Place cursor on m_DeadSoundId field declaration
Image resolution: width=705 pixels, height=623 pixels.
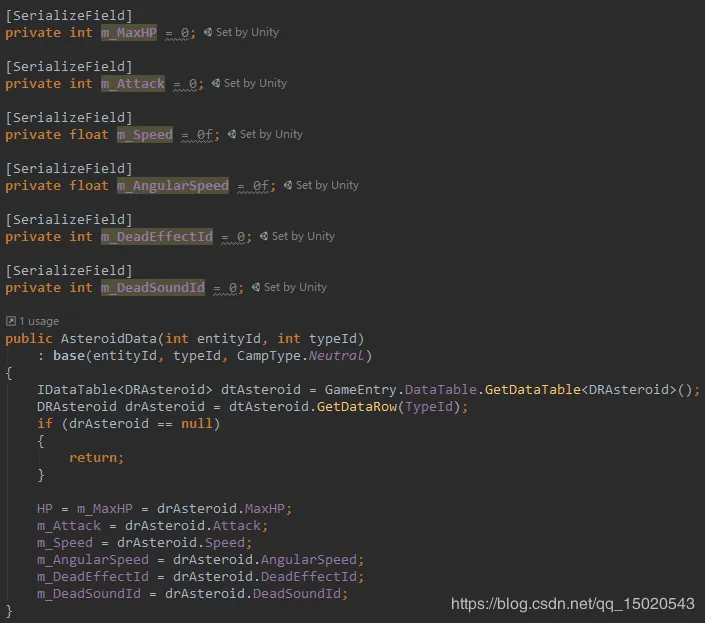pos(153,288)
